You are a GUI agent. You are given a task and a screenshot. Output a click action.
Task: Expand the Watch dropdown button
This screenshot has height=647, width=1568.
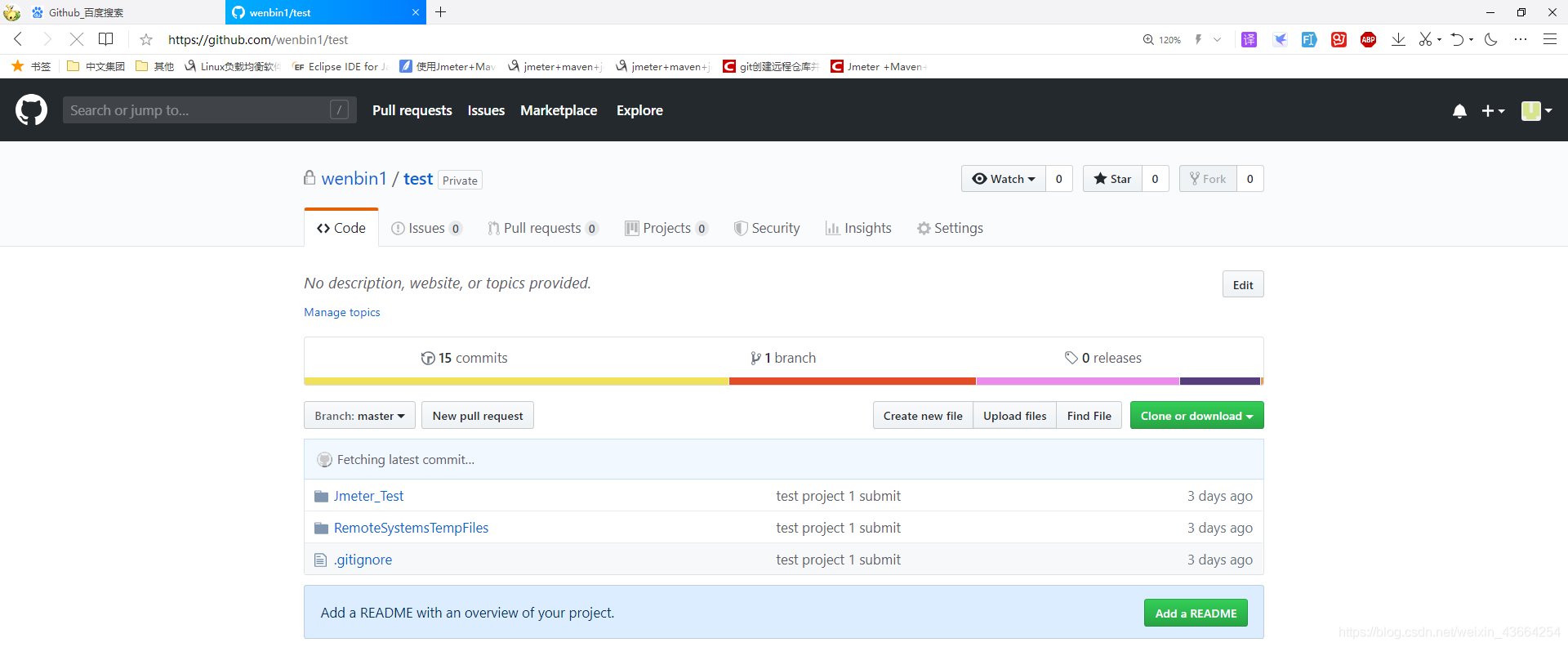(x=1004, y=179)
